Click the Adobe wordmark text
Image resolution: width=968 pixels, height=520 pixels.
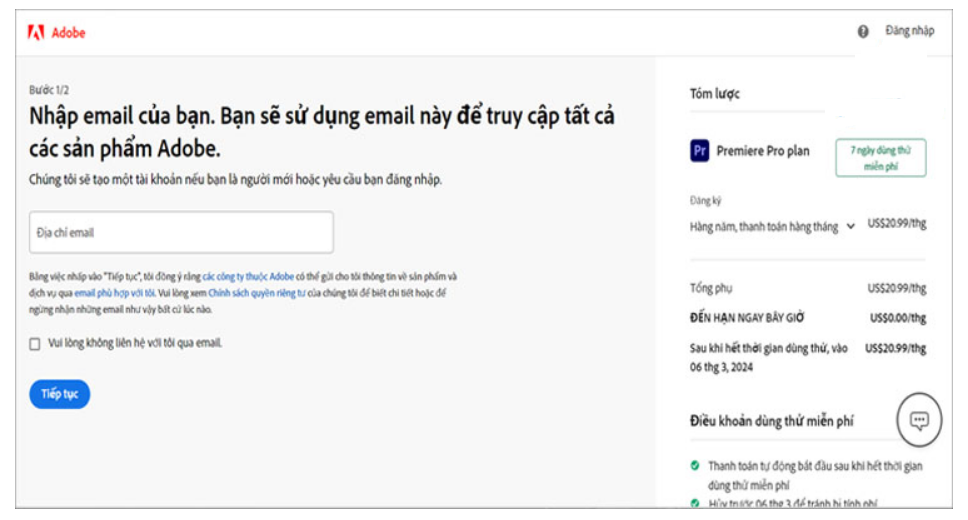(x=69, y=33)
